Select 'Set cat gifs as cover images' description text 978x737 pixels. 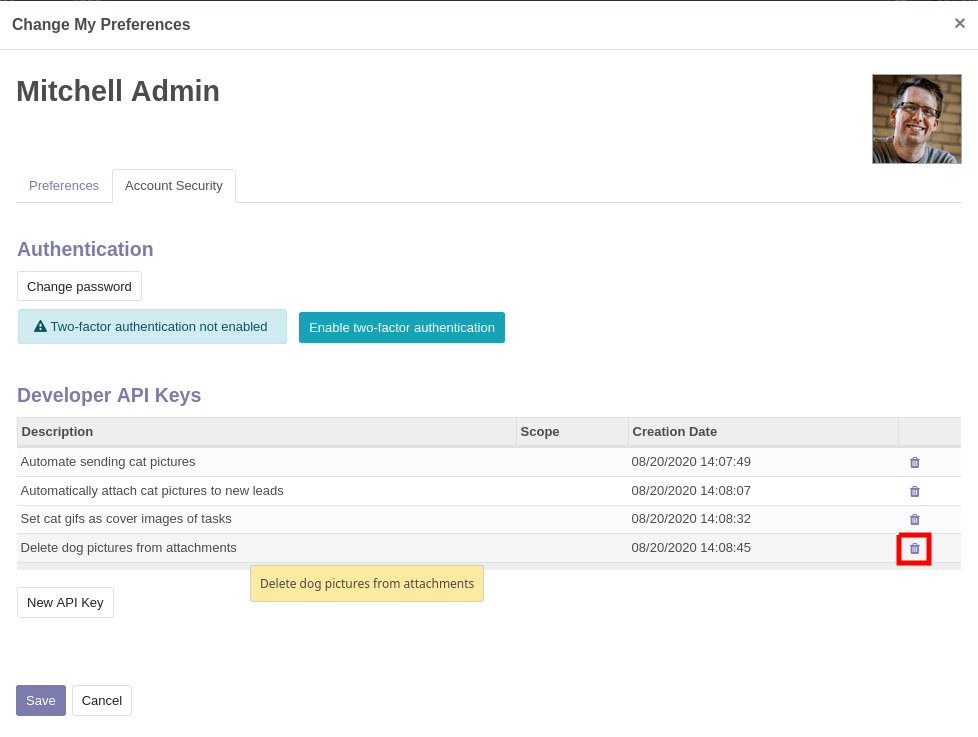click(x=126, y=519)
